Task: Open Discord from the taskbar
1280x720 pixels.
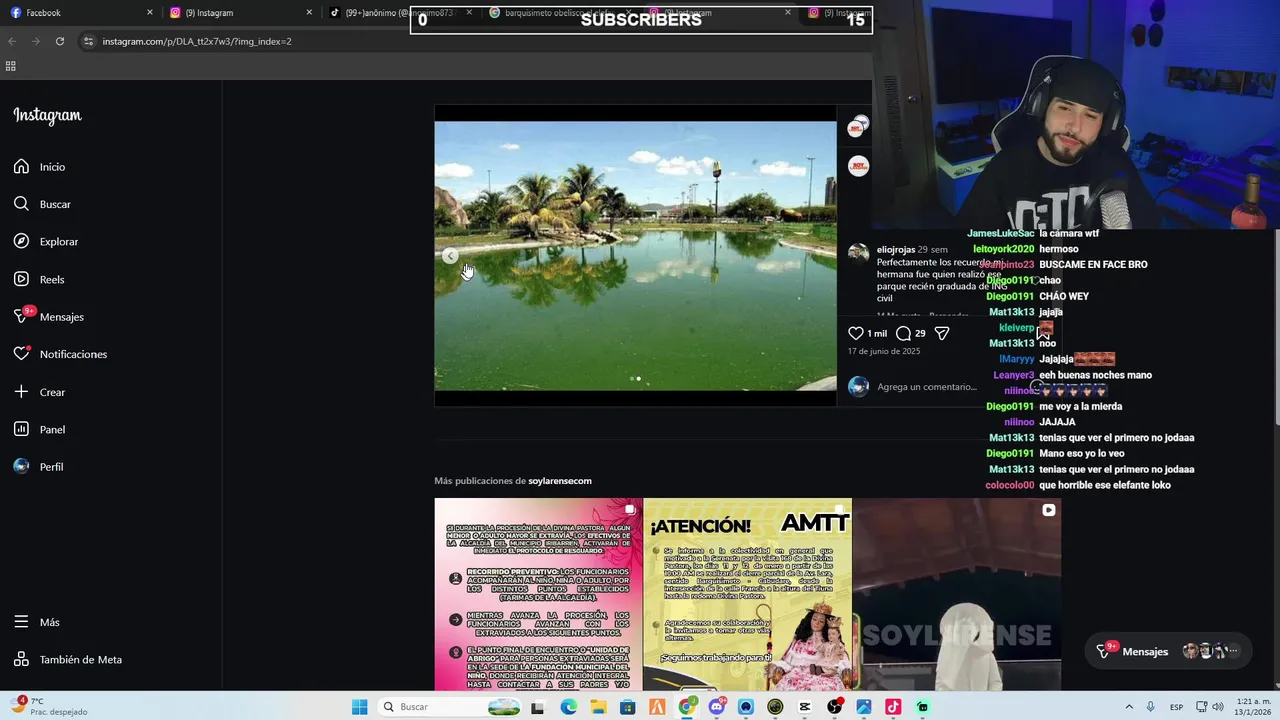Action: tap(716, 707)
